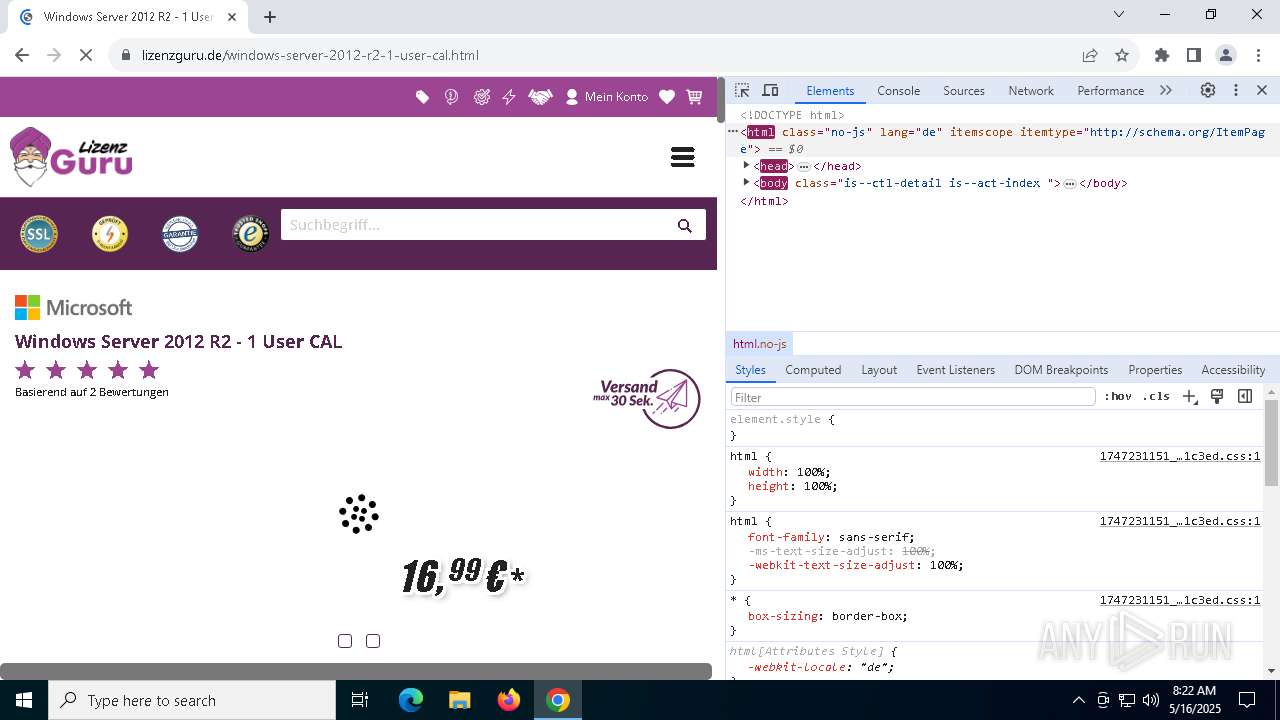1280x720 pixels.
Task: Expand the body element node
Action: pos(746,183)
